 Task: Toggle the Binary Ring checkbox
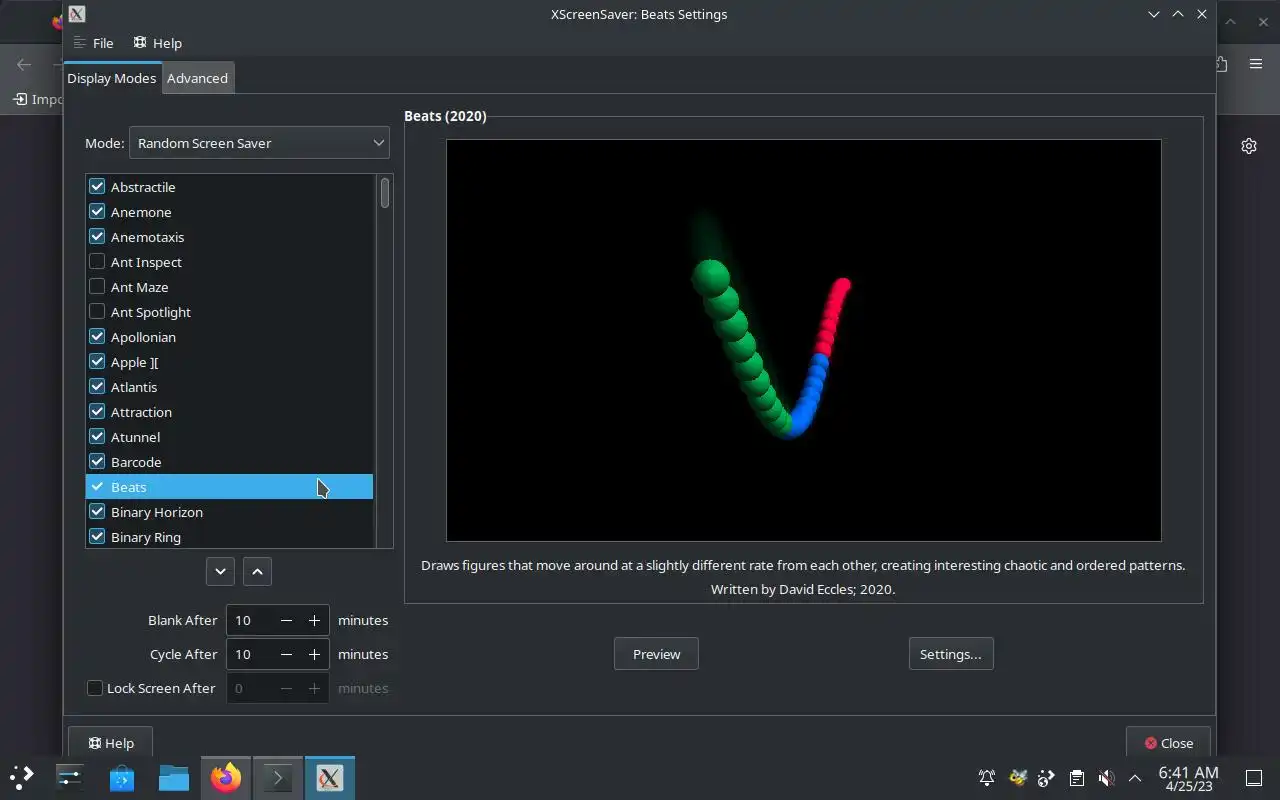click(97, 536)
